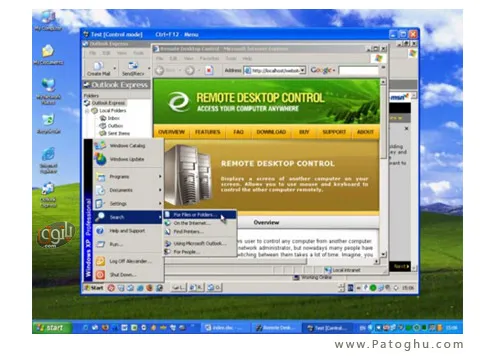480x360 pixels.
Task: Launch Outlook Express desktop icon
Action: 49,195
